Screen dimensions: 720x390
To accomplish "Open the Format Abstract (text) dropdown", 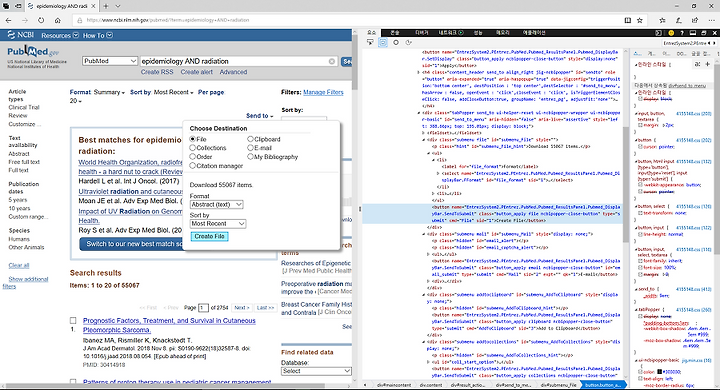I will 217,204.
